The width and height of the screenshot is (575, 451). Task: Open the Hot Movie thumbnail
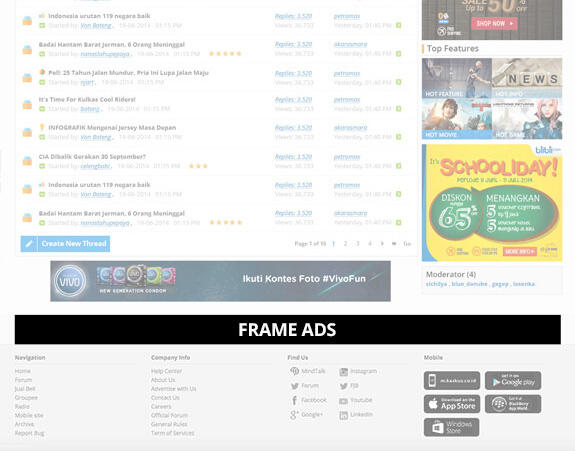pyautogui.click(x=457, y=119)
